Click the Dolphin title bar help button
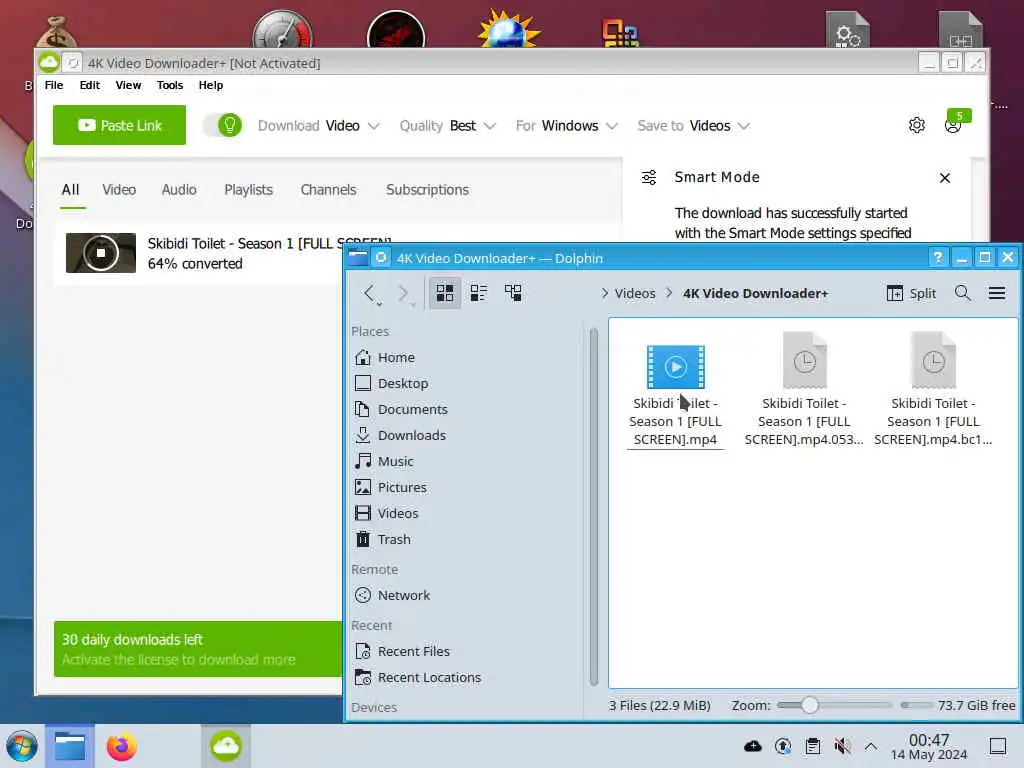Screen dimensions: 1024x768 tap(938, 257)
